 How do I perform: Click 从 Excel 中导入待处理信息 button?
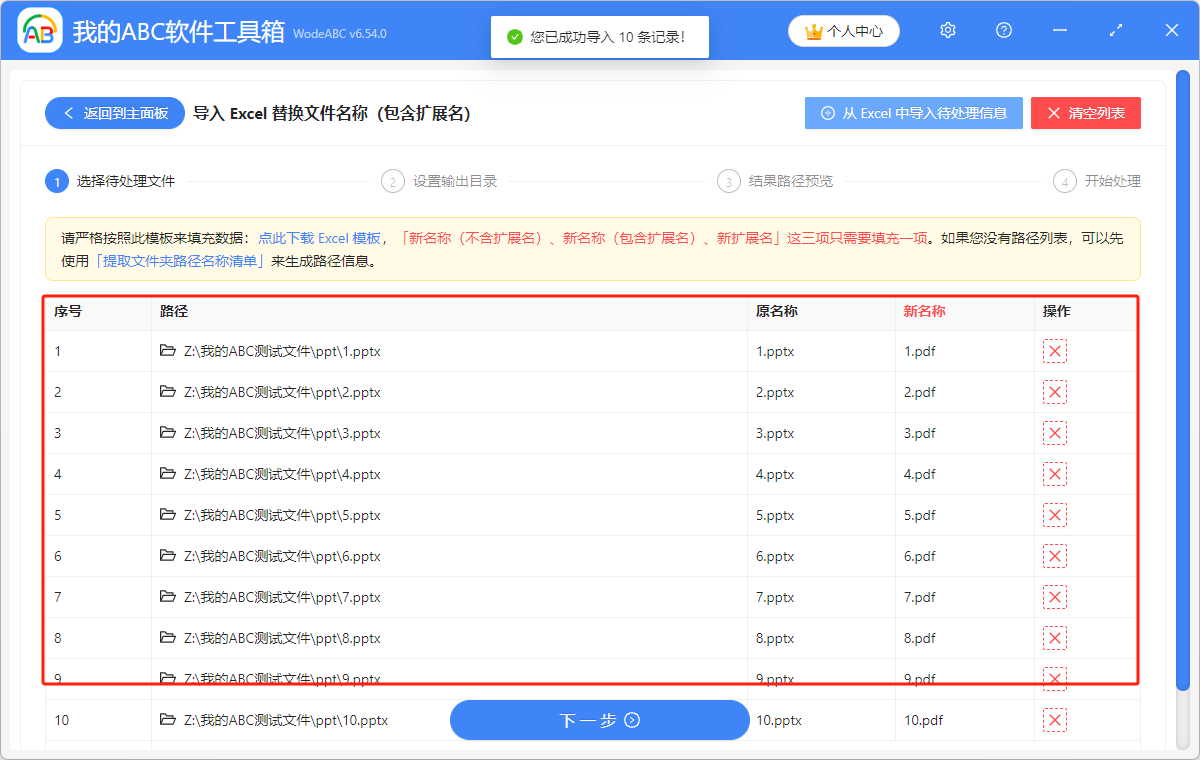913,114
